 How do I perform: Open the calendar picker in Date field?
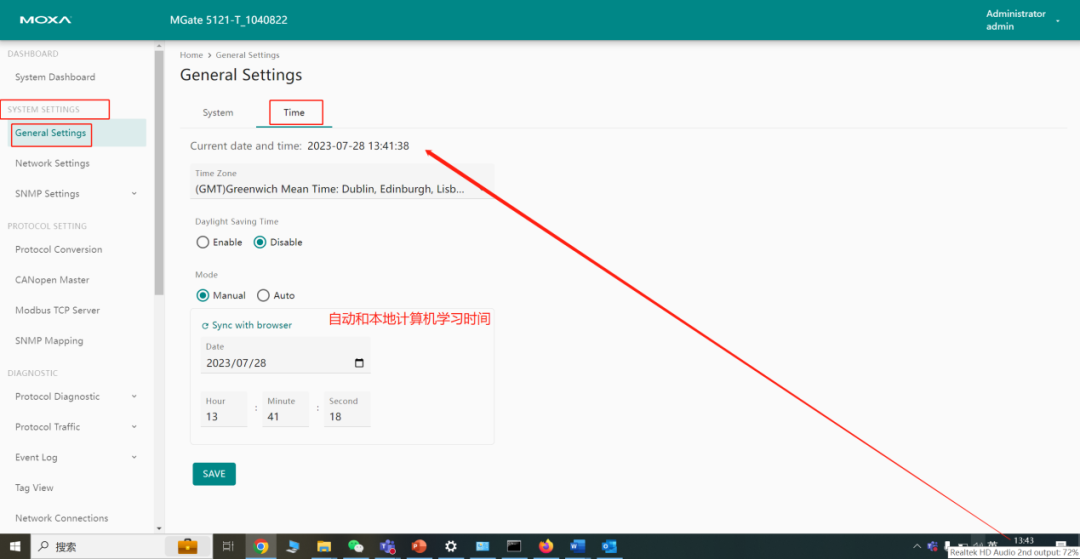(359, 363)
